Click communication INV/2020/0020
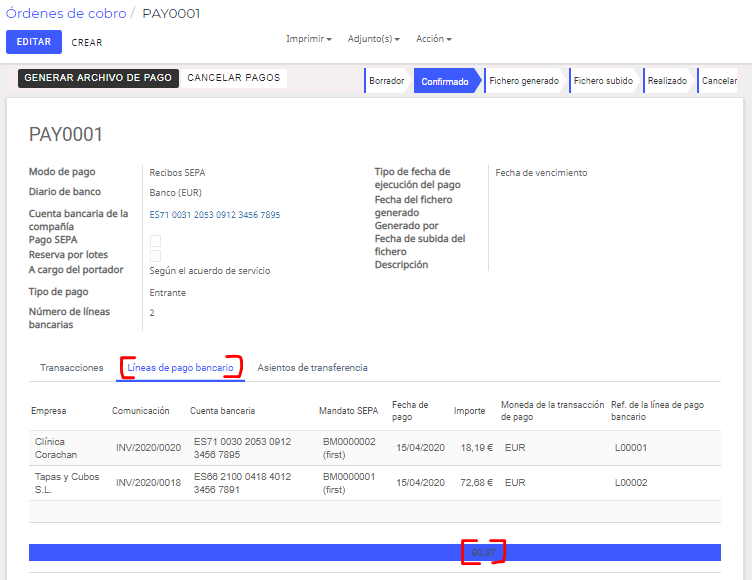Image resolution: width=752 pixels, height=580 pixels. (x=148, y=448)
